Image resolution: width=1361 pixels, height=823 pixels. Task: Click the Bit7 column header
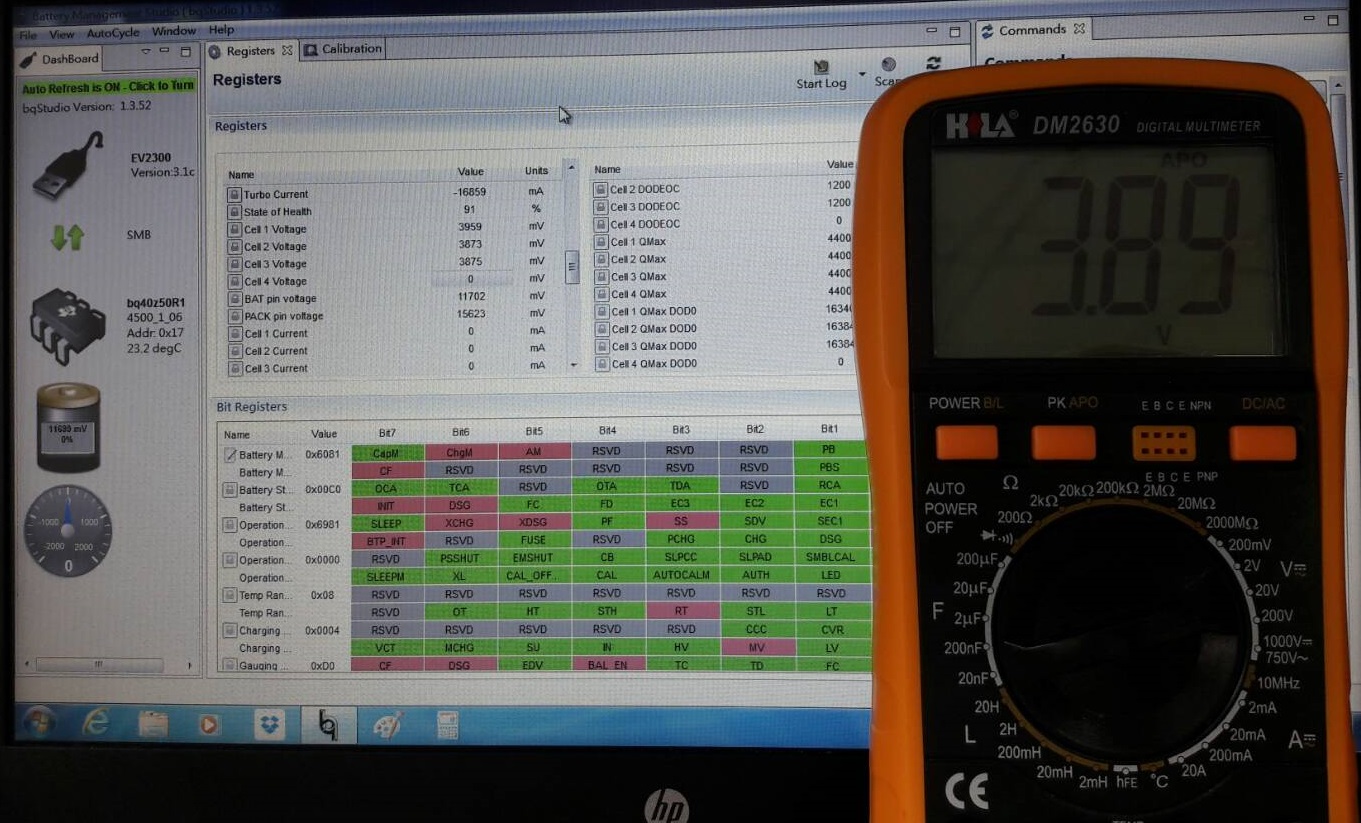pyautogui.click(x=387, y=432)
